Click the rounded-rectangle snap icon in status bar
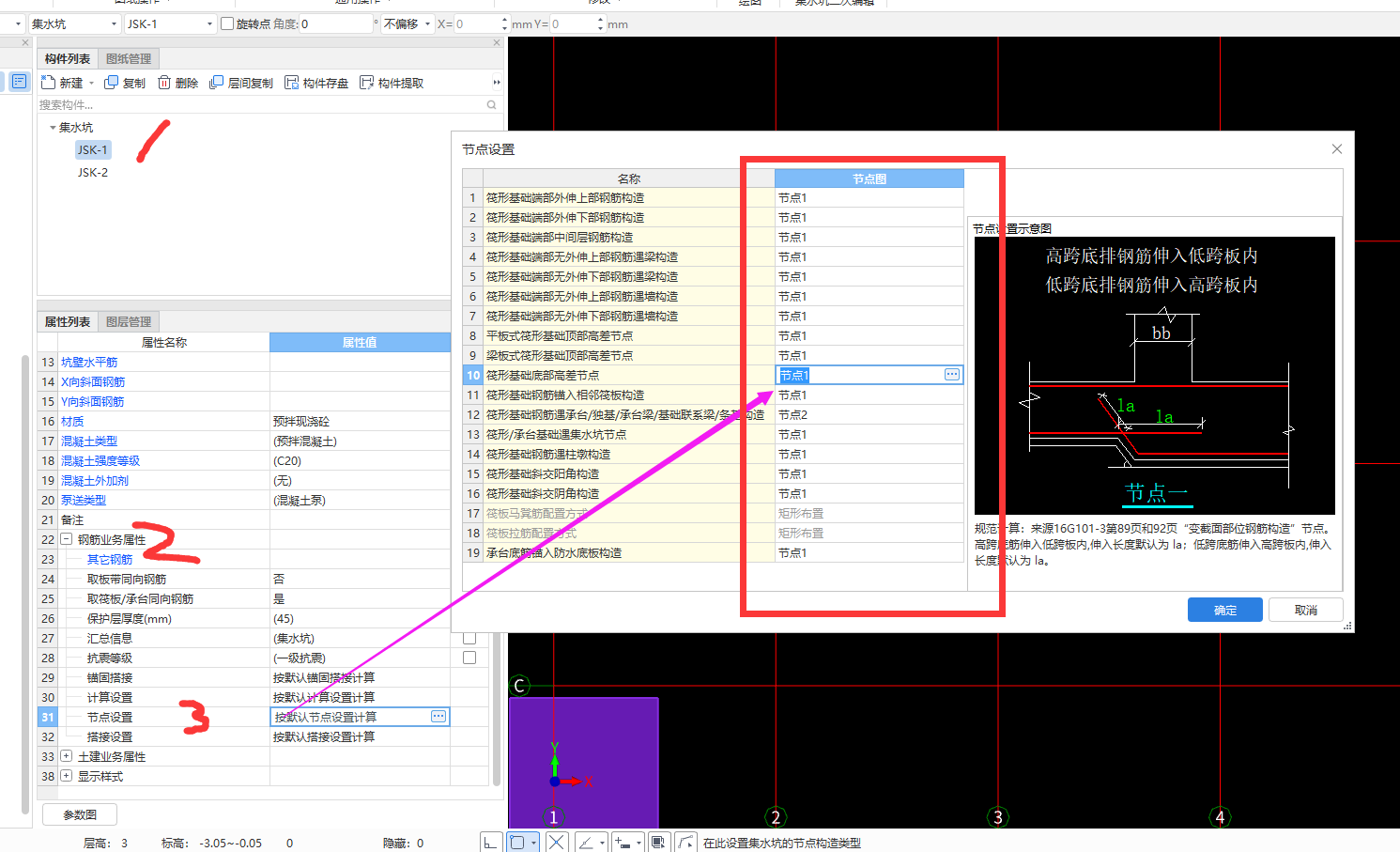This screenshot has width=1400, height=852. 516,843
